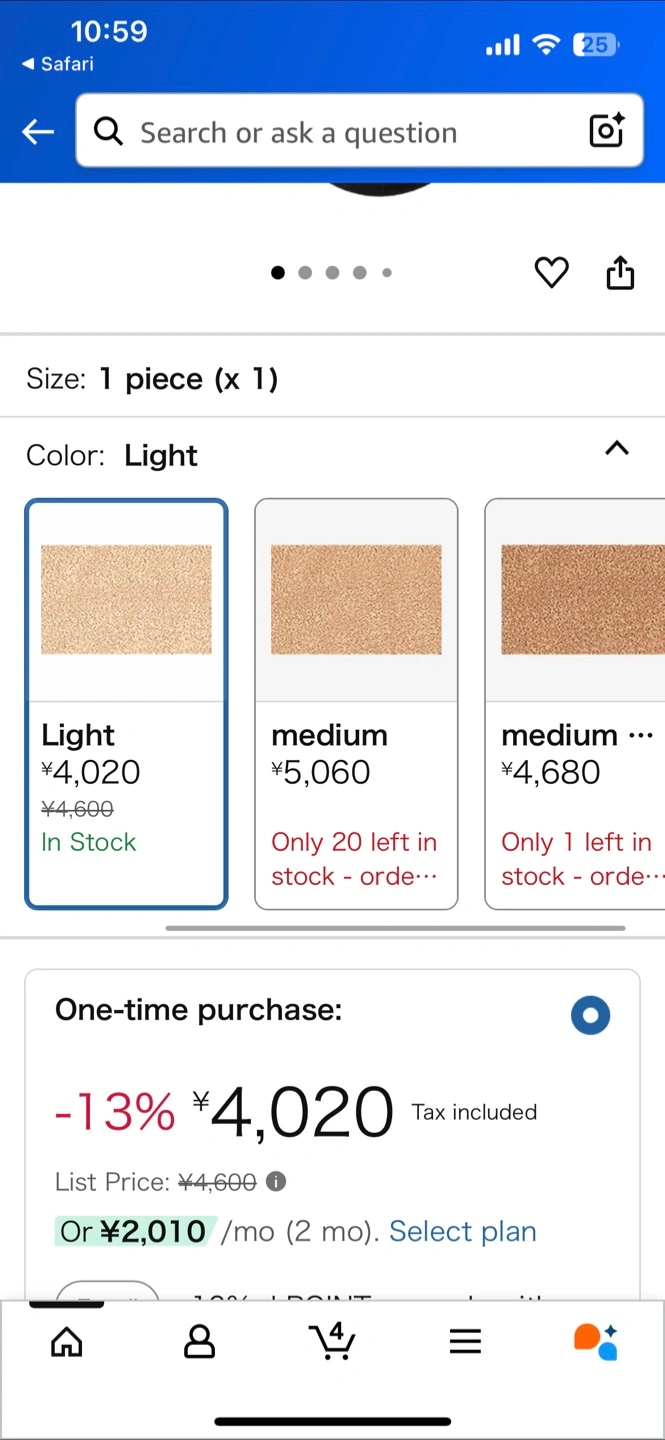The image size is (665, 1440).
Task: Tap the share icon
Action: 620,272
